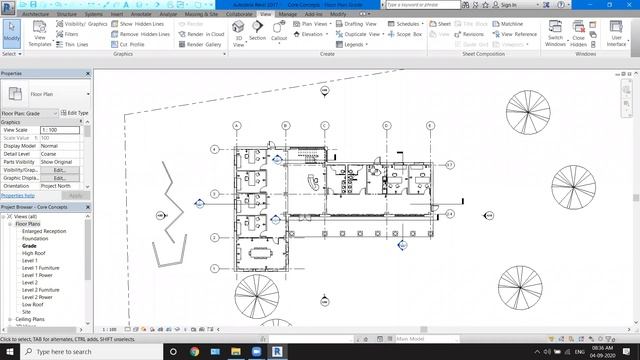640x360 pixels.
Task: Open Visibility/Graphics settings
Action: point(82,24)
